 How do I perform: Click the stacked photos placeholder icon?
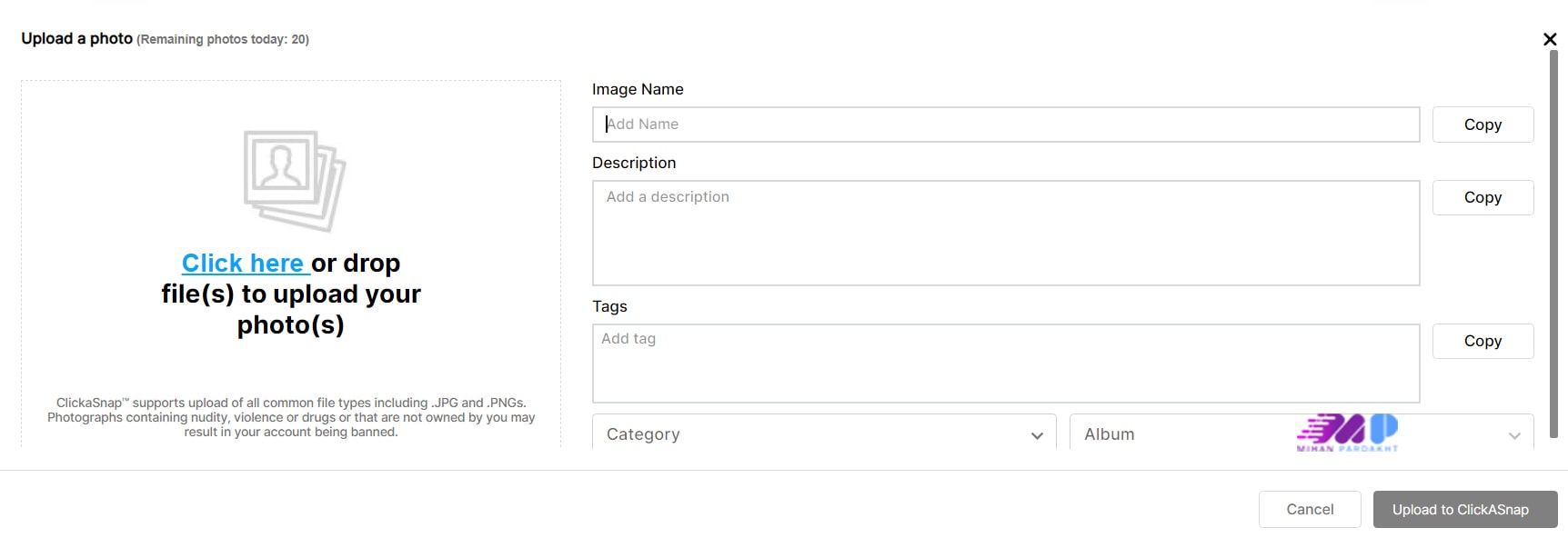click(294, 180)
